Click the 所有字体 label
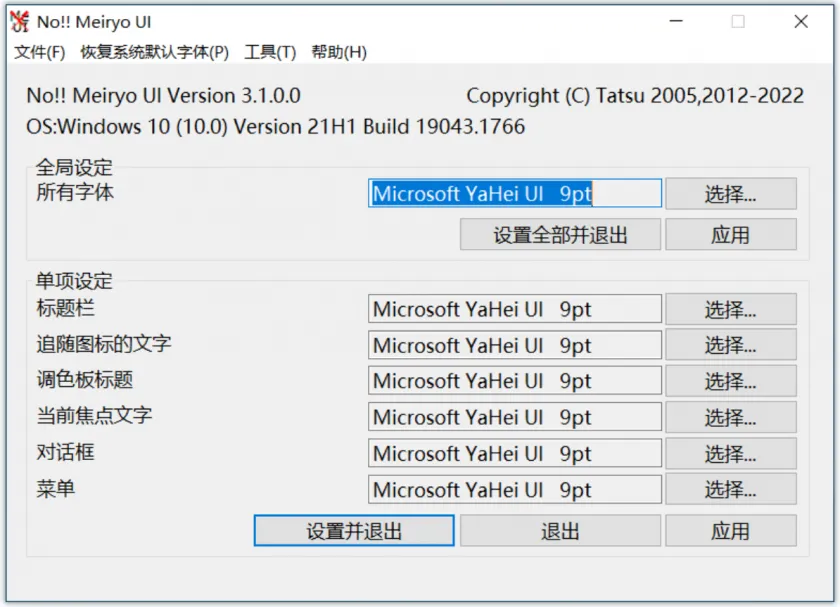The image size is (840, 607). [75, 192]
